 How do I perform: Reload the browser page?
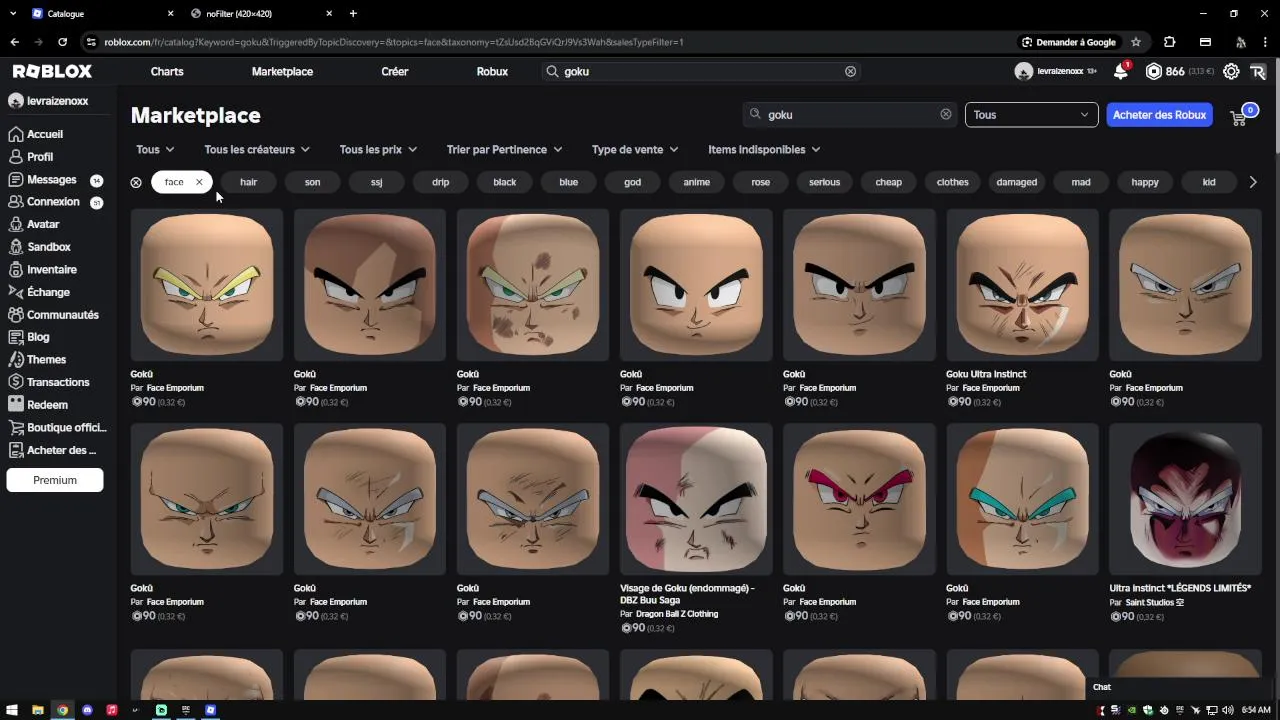[62, 42]
